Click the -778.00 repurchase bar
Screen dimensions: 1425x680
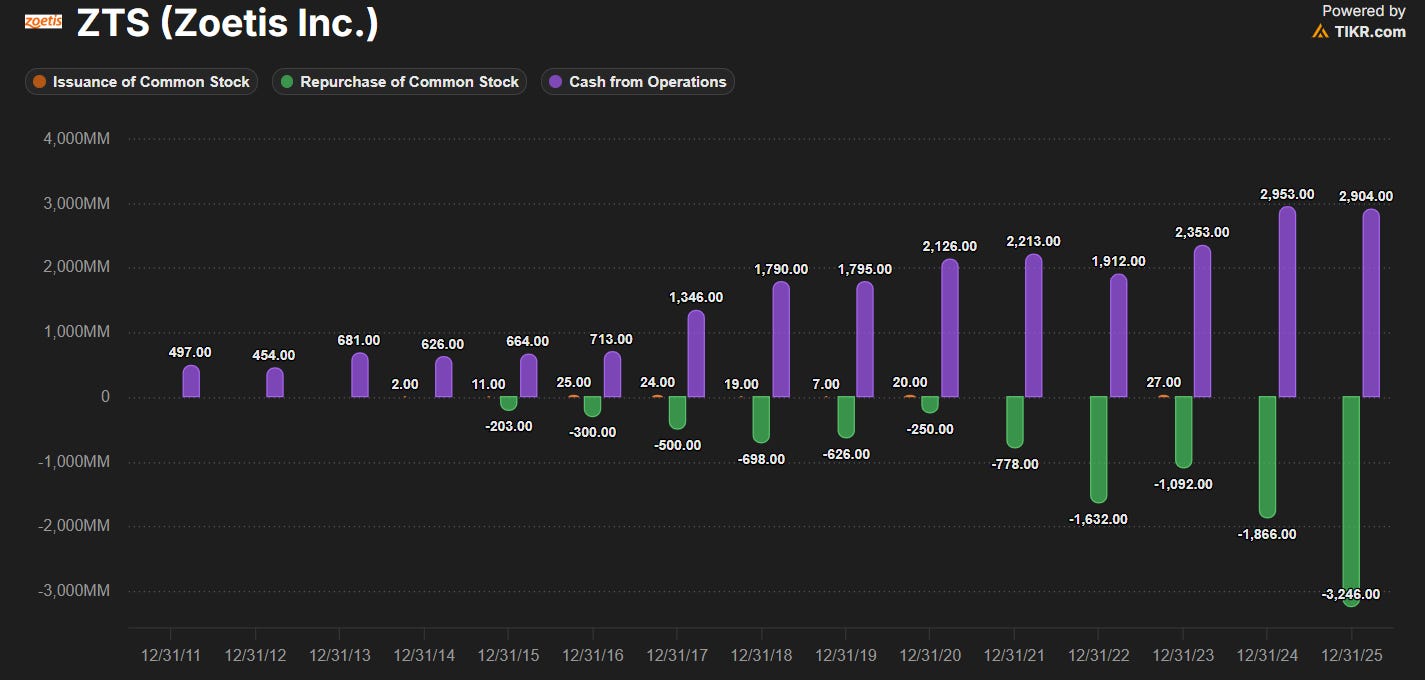pyautogui.click(x=1015, y=422)
